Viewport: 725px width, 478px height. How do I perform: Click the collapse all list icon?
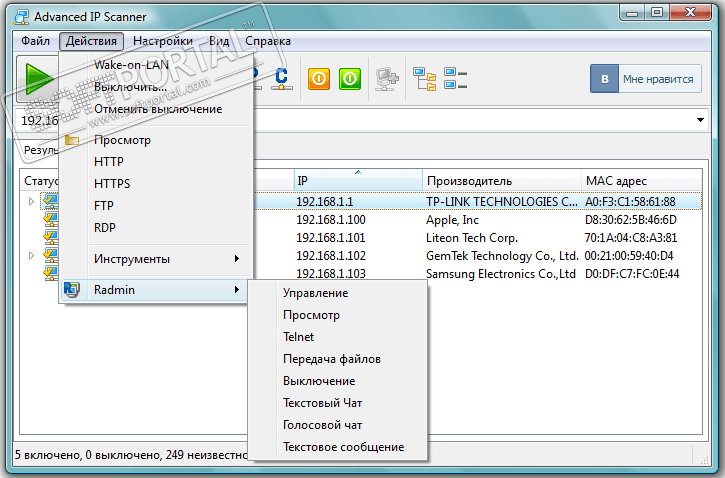tap(455, 79)
